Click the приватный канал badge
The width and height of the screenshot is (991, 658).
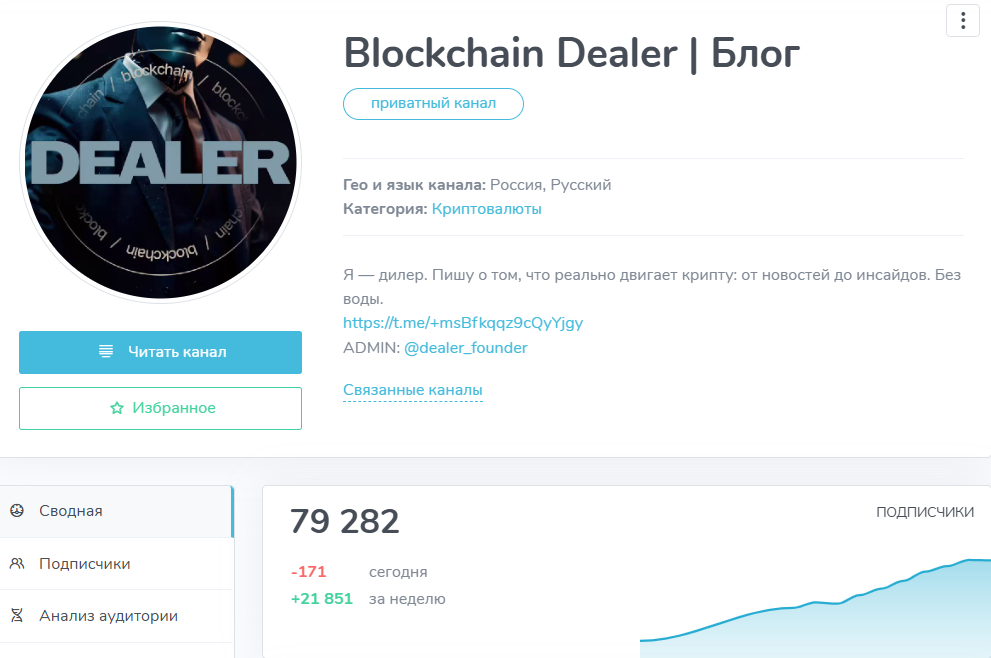pos(433,103)
